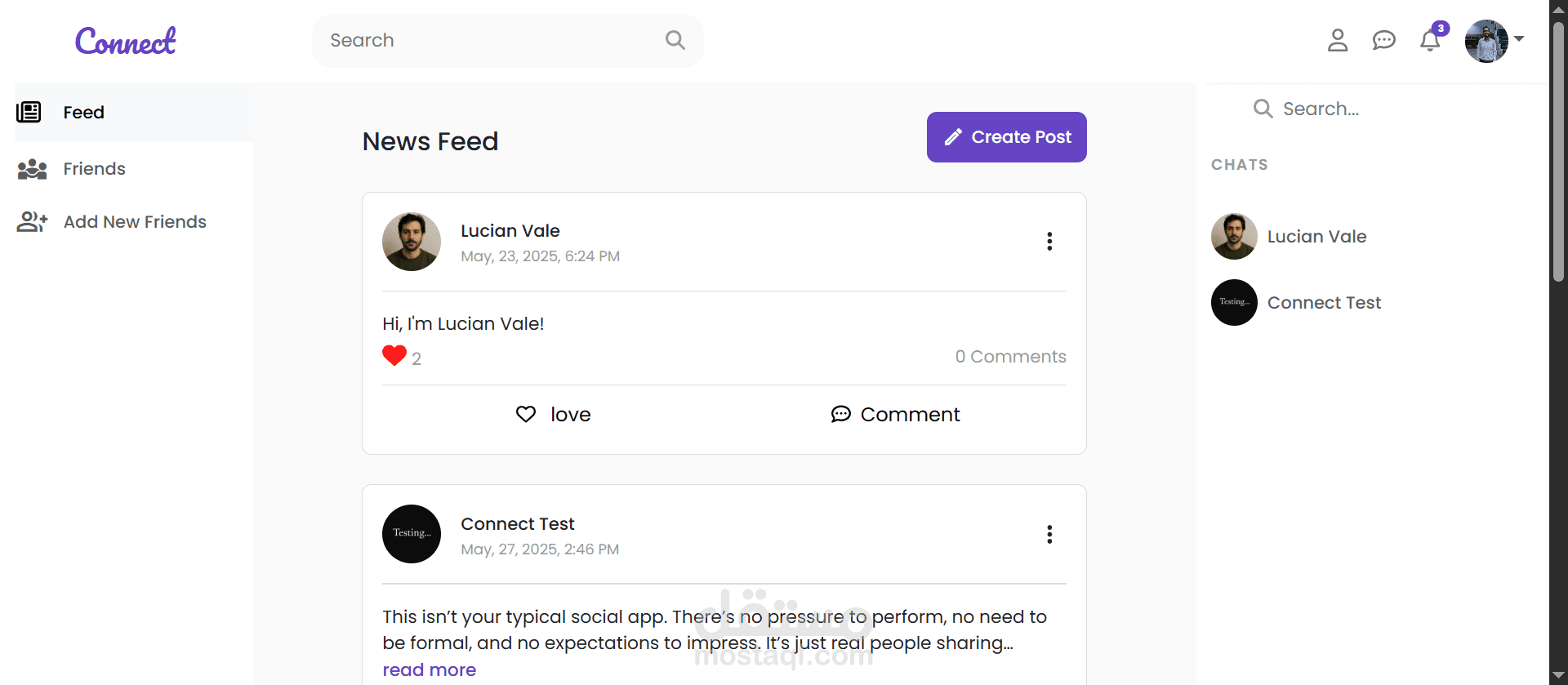Viewport: 1568px width, 685px height.
Task: Click the Connect logo
Action: point(126,41)
